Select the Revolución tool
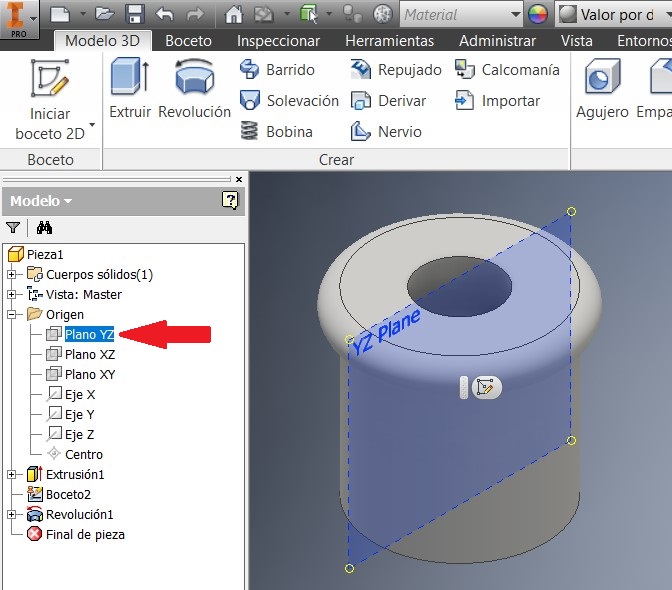Screen dimensions: 672x590 (195, 88)
